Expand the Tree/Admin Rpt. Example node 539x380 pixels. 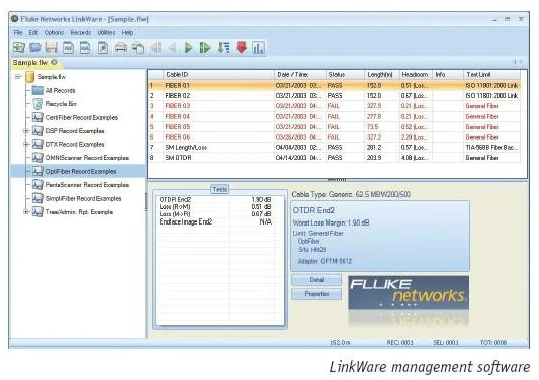(26, 212)
